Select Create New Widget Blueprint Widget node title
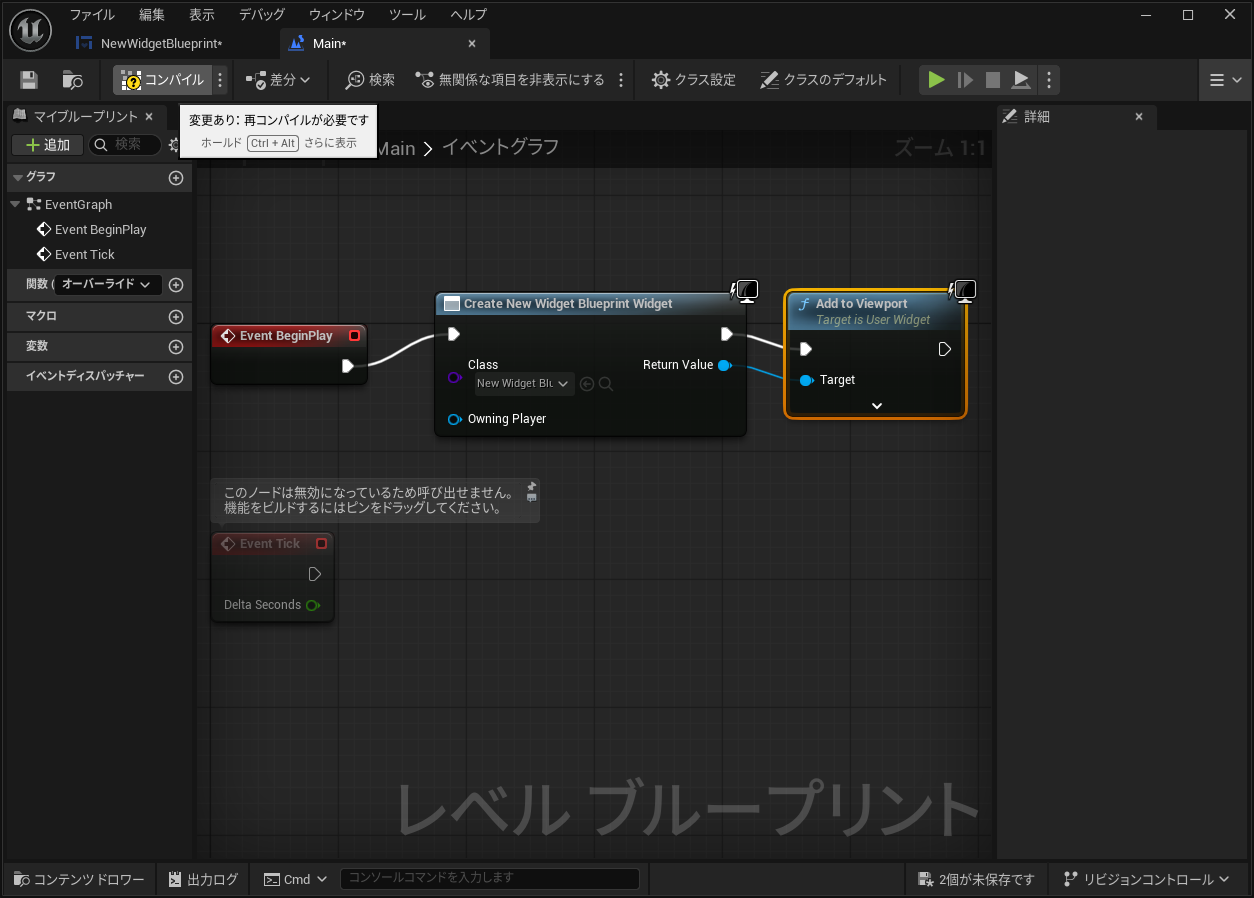 (568, 304)
